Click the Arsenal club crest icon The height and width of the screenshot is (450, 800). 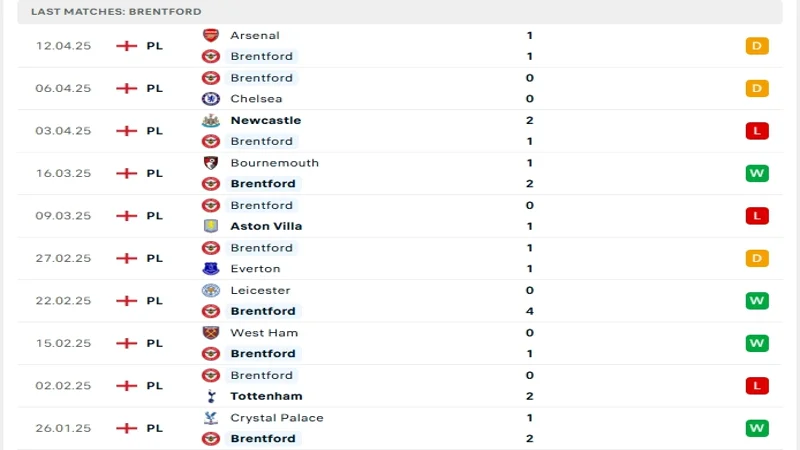click(211, 35)
